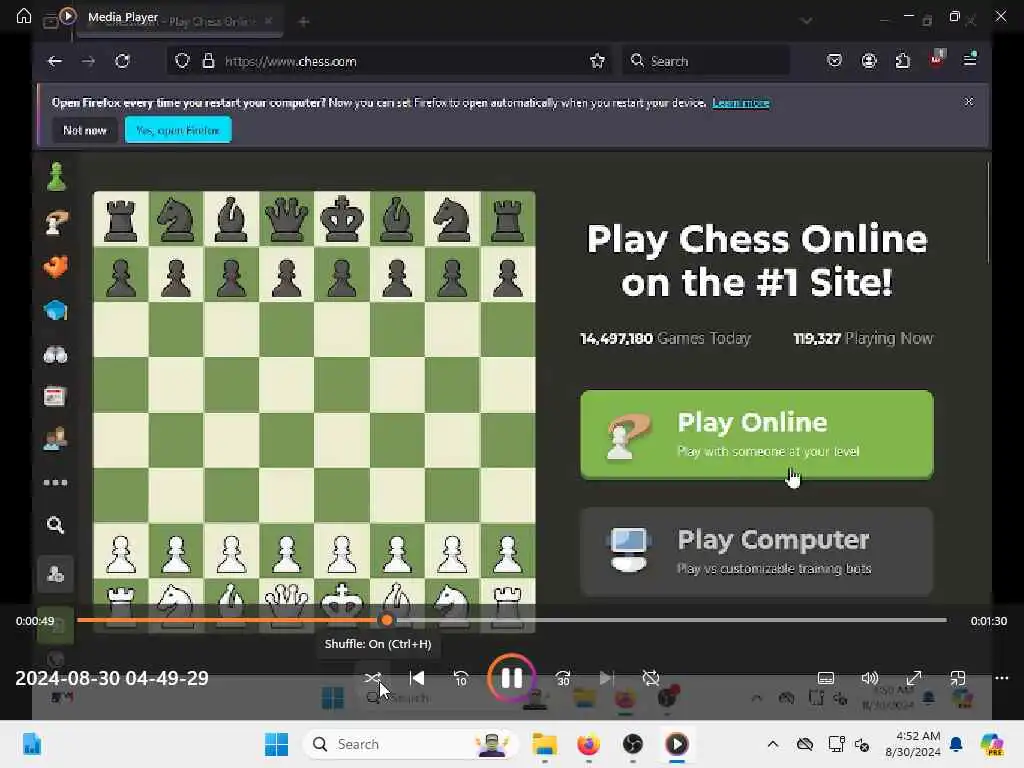Open Firefox hamburger menu
1024x768 pixels.
click(x=970, y=59)
